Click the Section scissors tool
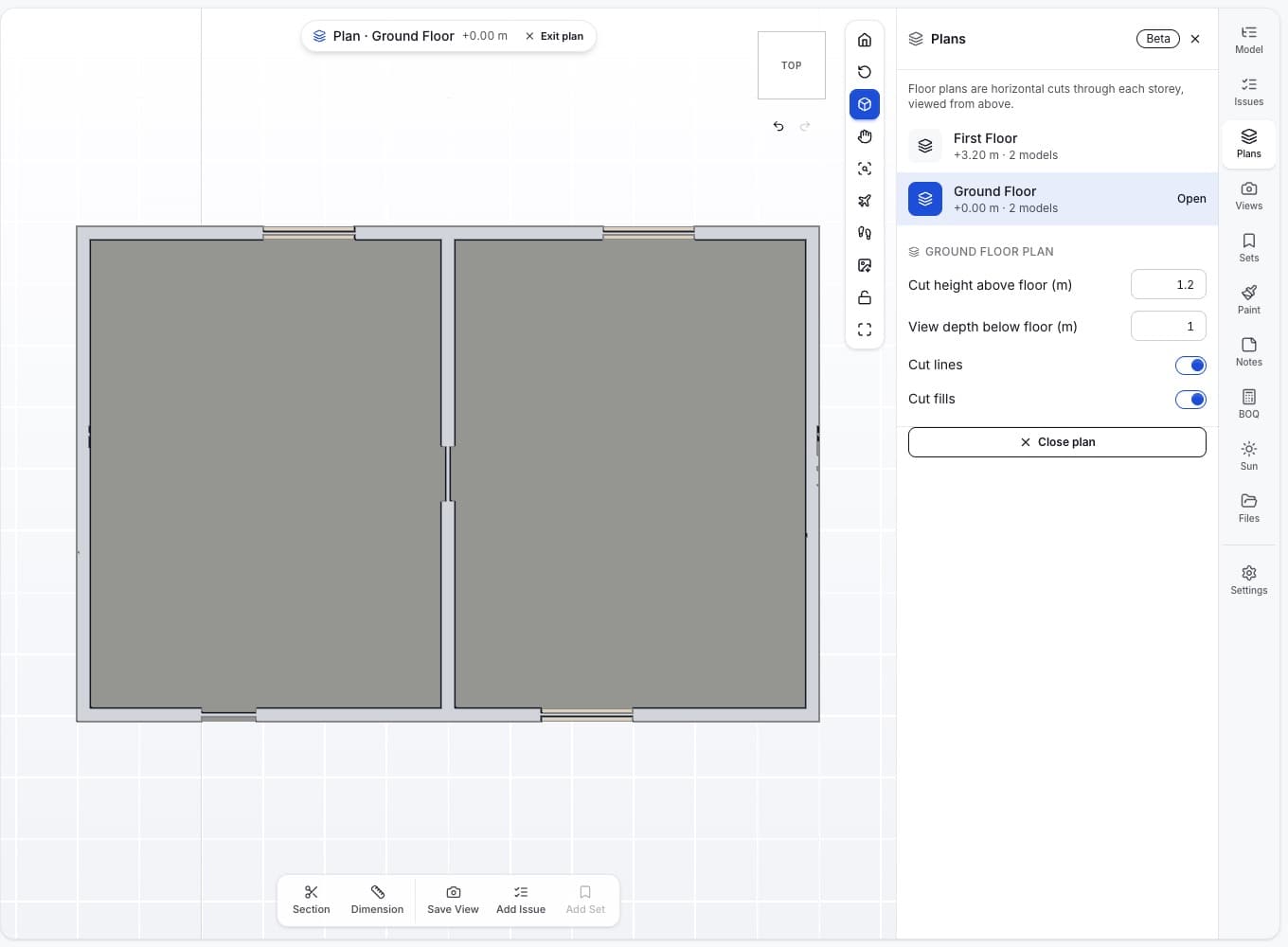Image resolution: width=1288 pixels, height=947 pixels. [x=311, y=900]
